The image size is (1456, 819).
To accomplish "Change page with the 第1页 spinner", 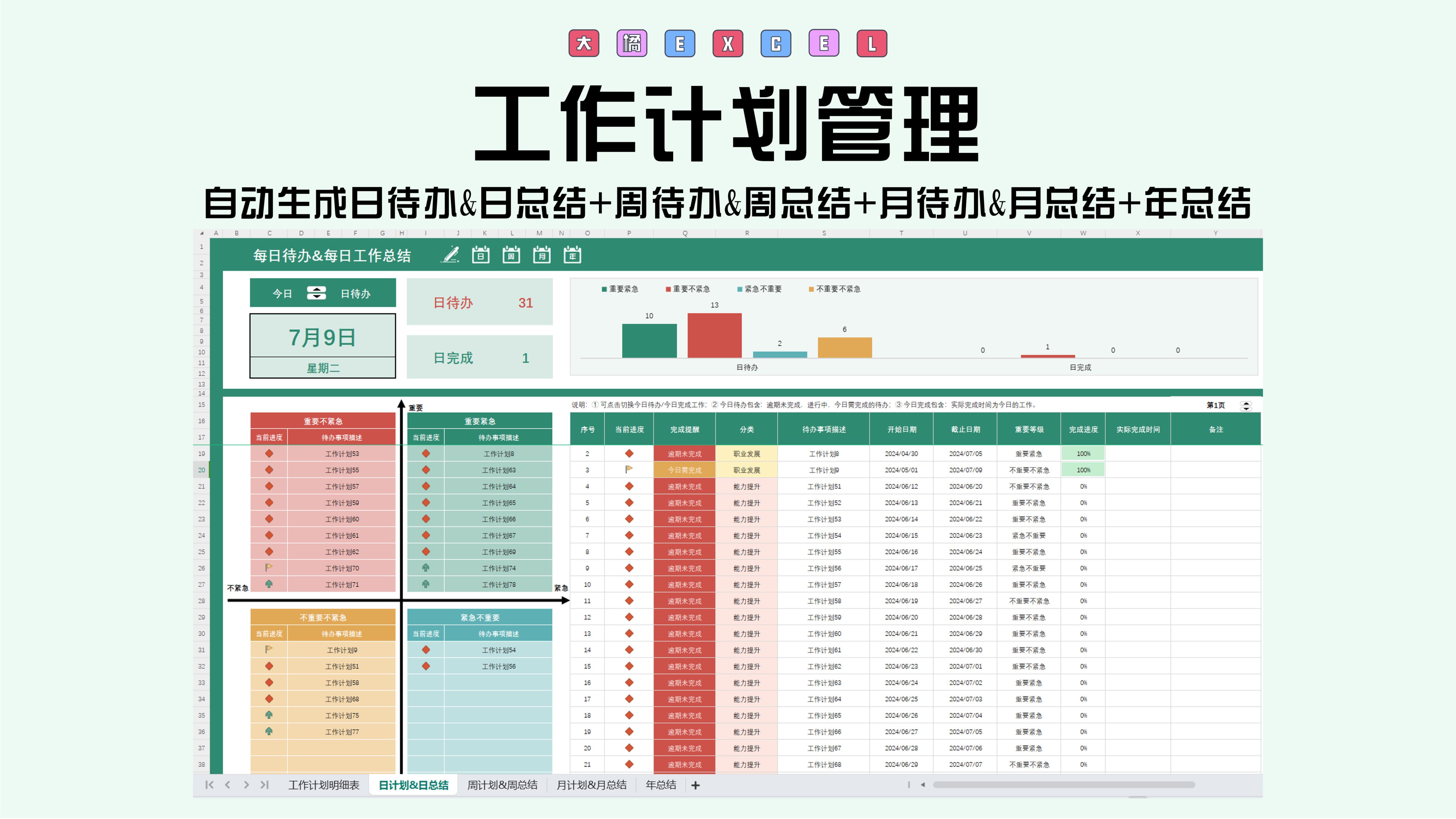I will [x=1246, y=405].
